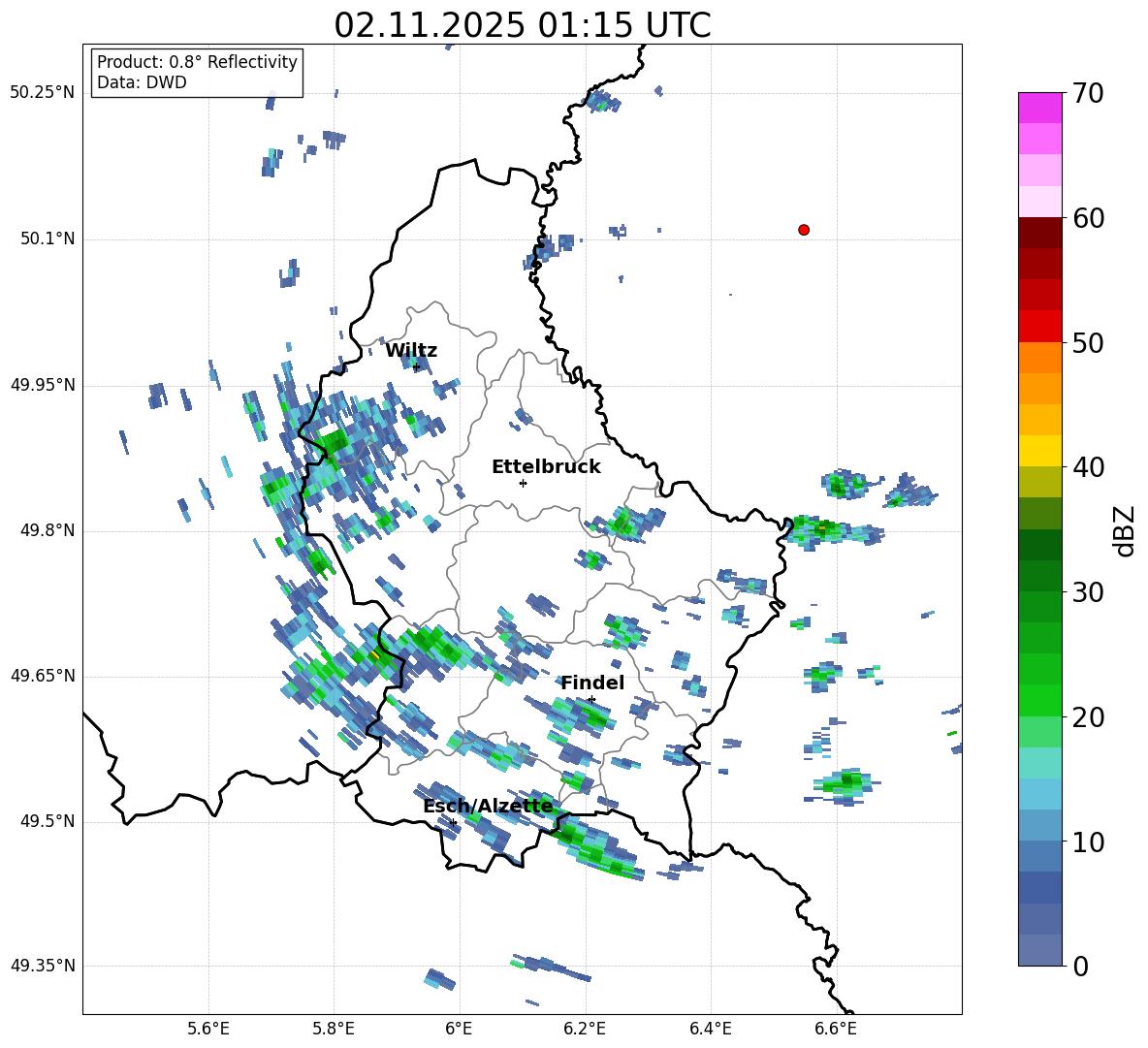Click the Findel city label
This screenshot has height=1048, width=1148.
coord(592,683)
